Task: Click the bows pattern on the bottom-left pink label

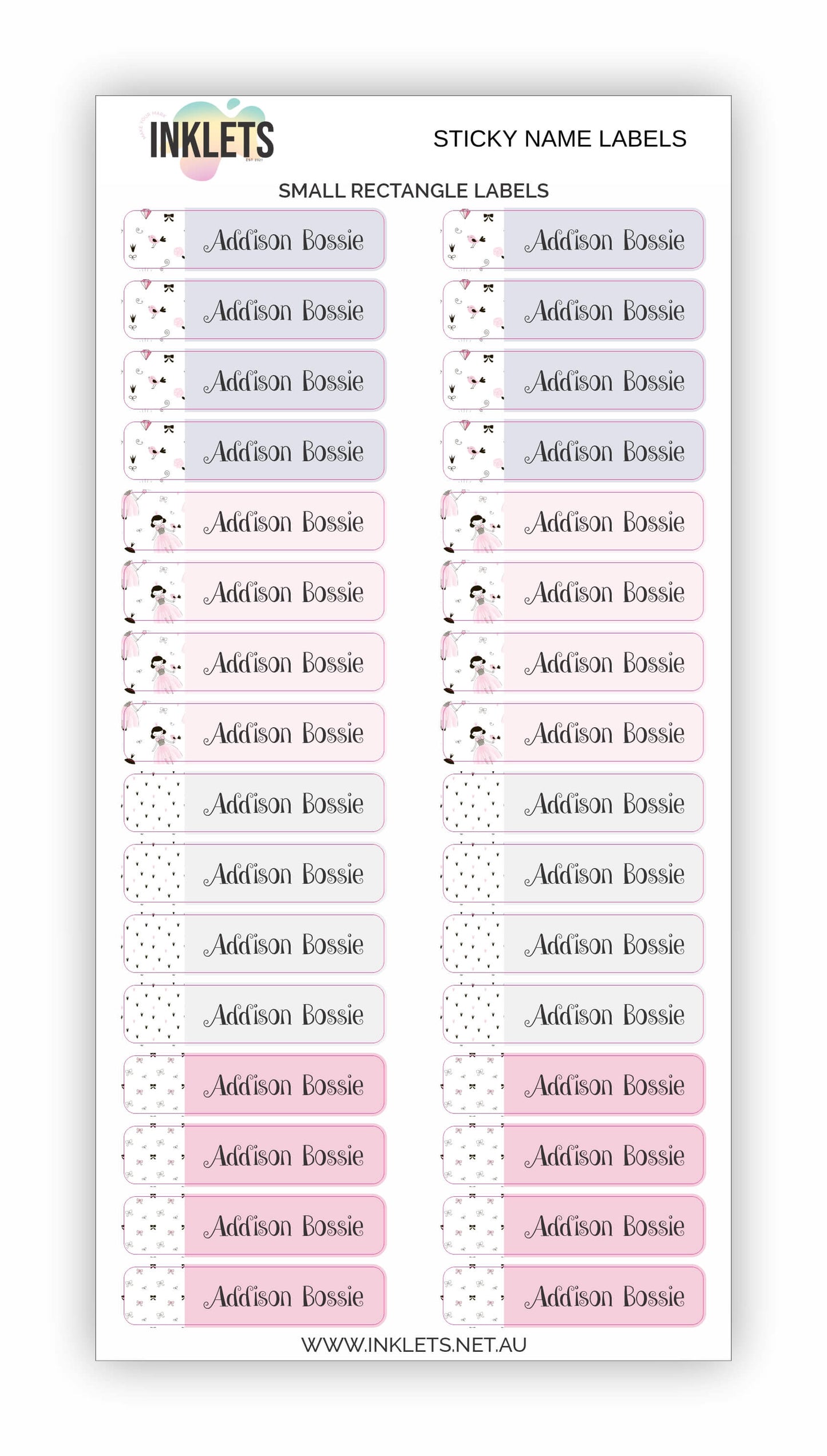Action: [x=154, y=1296]
